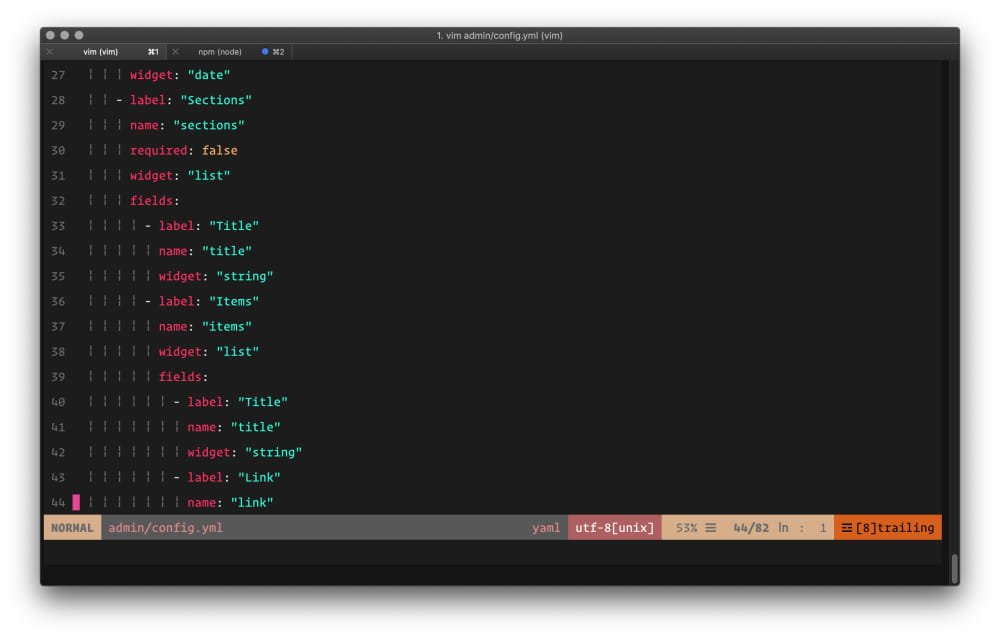Click the fields: key on line 39
1000x639 pixels.
(183, 377)
